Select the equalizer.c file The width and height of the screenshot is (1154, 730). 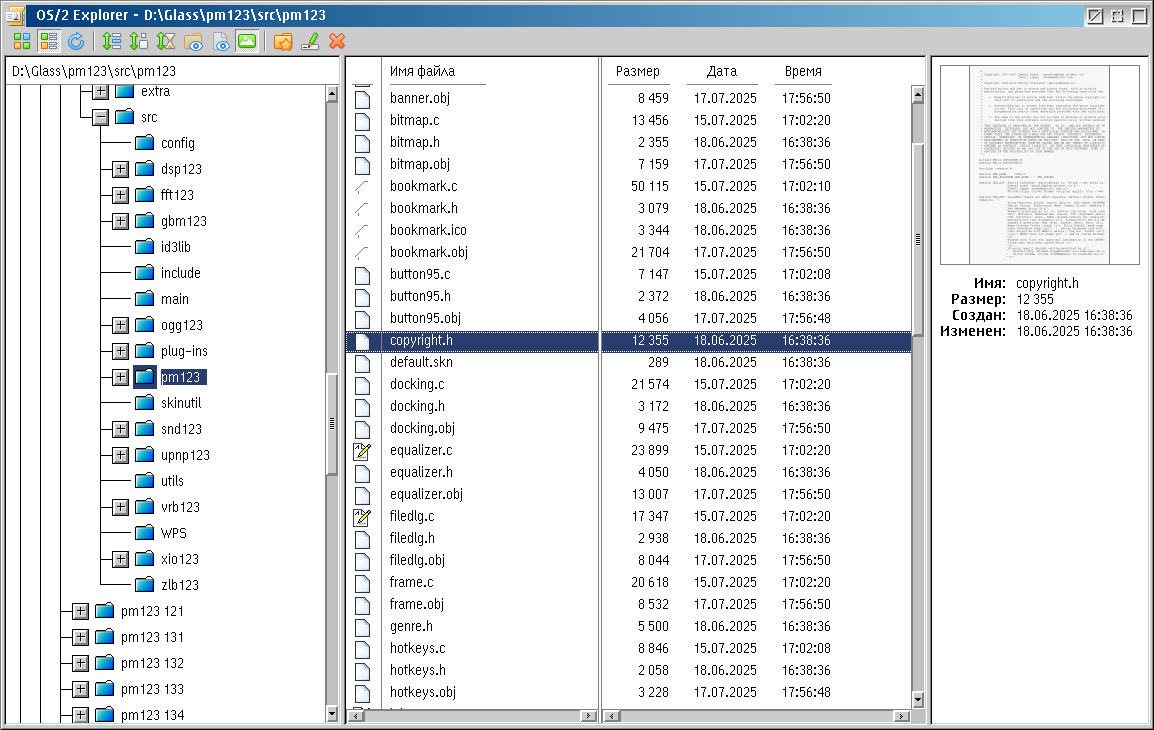[421, 450]
